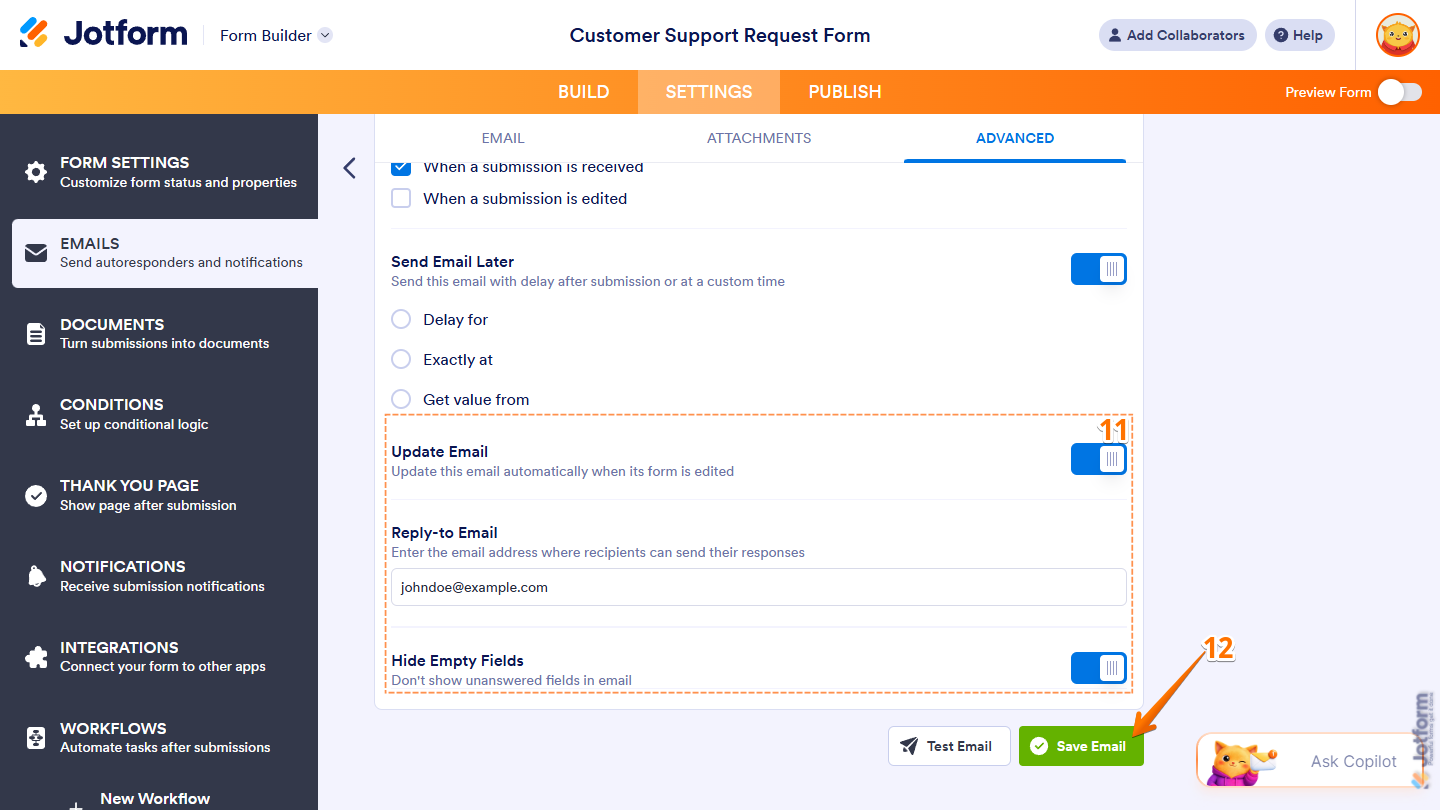This screenshot has height=810, width=1440.
Task: Open the EMAIL sub-tab
Action: pos(503,138)
